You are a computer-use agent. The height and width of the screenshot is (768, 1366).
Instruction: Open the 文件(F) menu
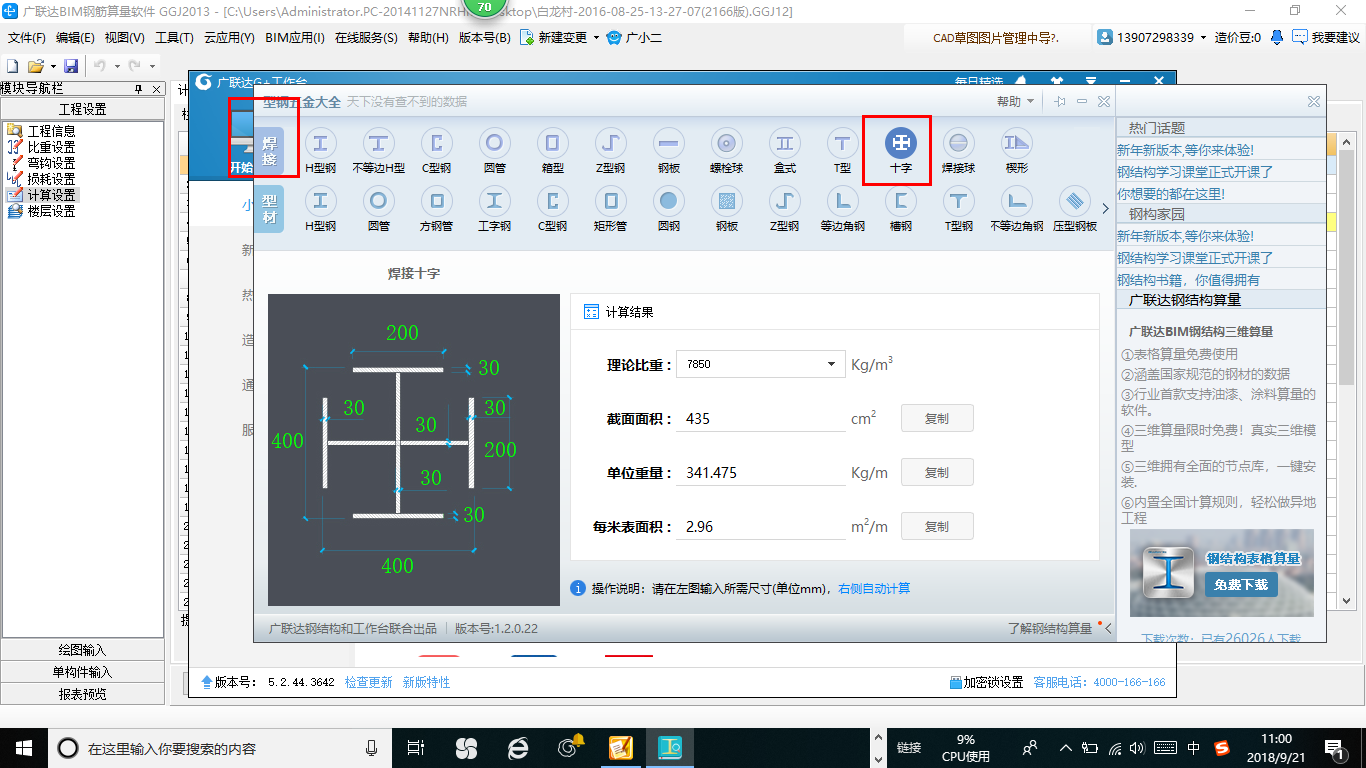click(x=27, y=38)
